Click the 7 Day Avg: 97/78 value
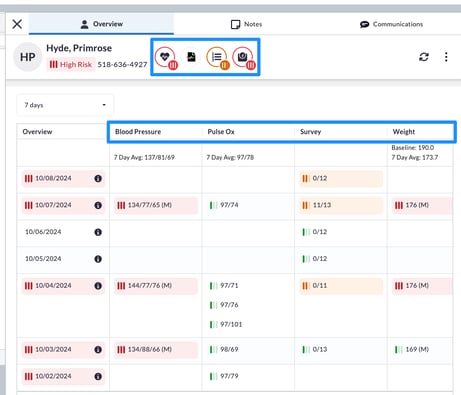Viewport: 461px width, 395px height. click(x=230, y=157)
